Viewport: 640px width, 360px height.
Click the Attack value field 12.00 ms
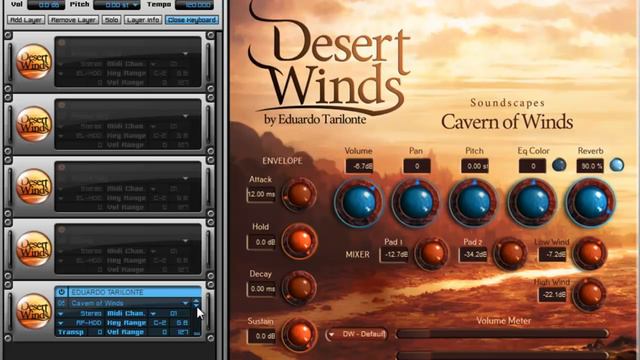point(261,194)
